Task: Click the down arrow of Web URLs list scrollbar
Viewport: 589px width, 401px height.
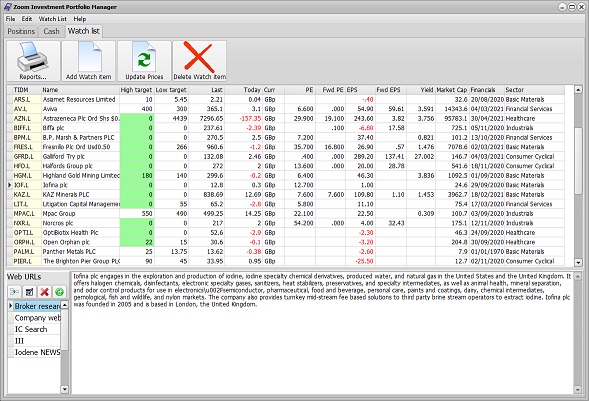Action: coord(65,389)
